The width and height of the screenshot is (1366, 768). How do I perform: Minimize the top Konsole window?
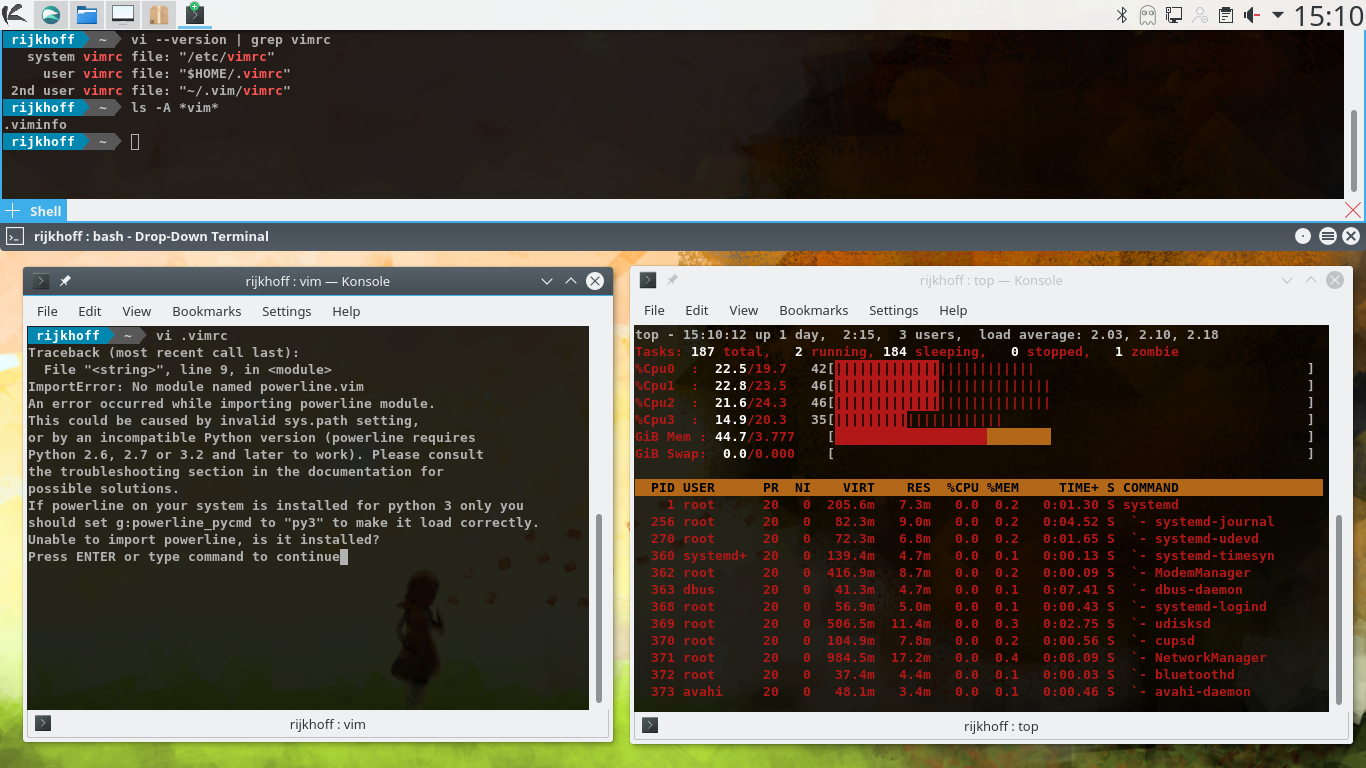pyautogui.click(x=1287, y=280)
